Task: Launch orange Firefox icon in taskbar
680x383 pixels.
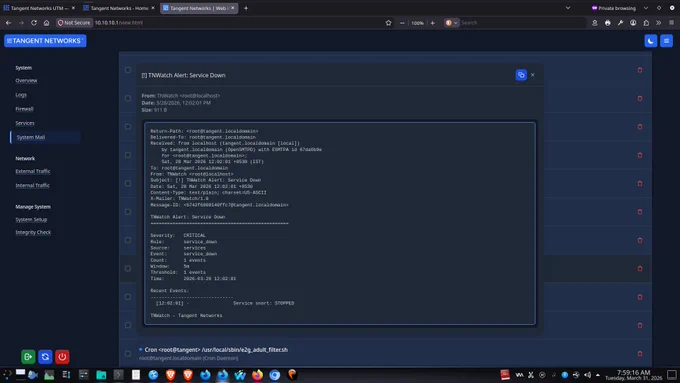Action: (257, 375)
